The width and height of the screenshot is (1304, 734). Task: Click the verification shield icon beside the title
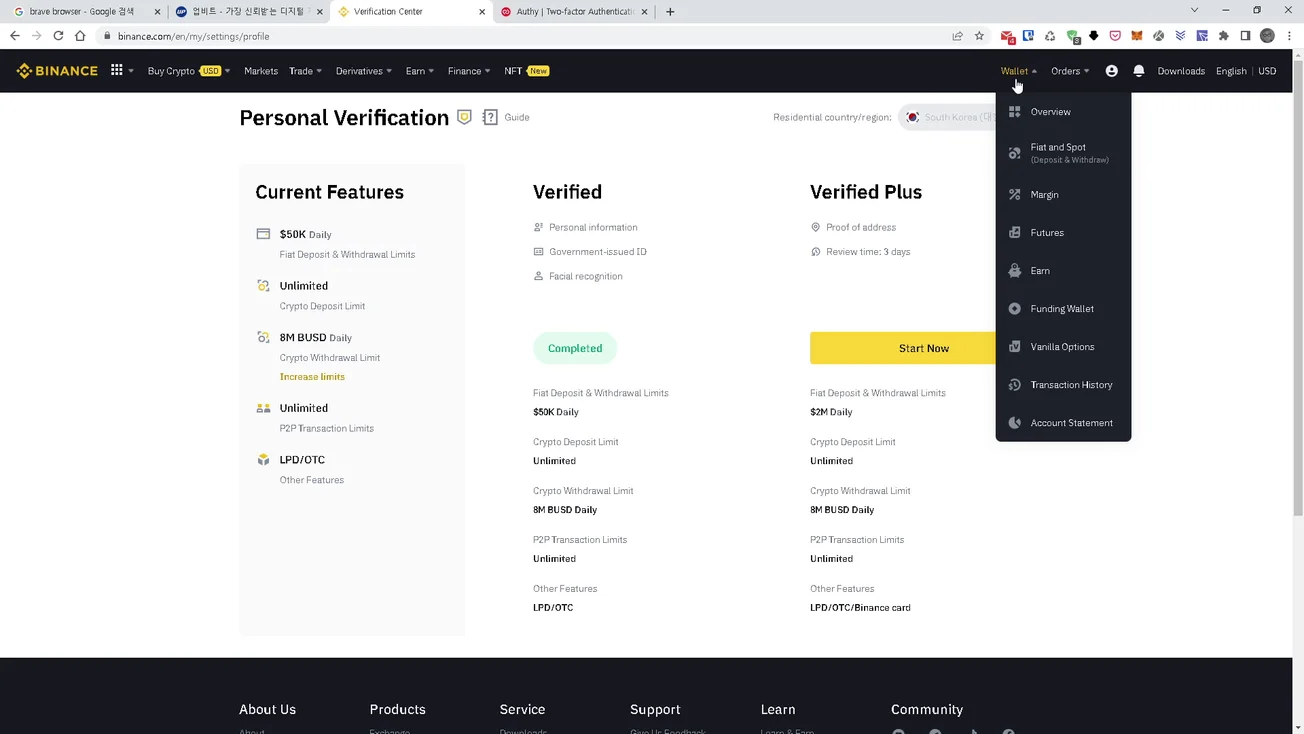coord(464,117)
